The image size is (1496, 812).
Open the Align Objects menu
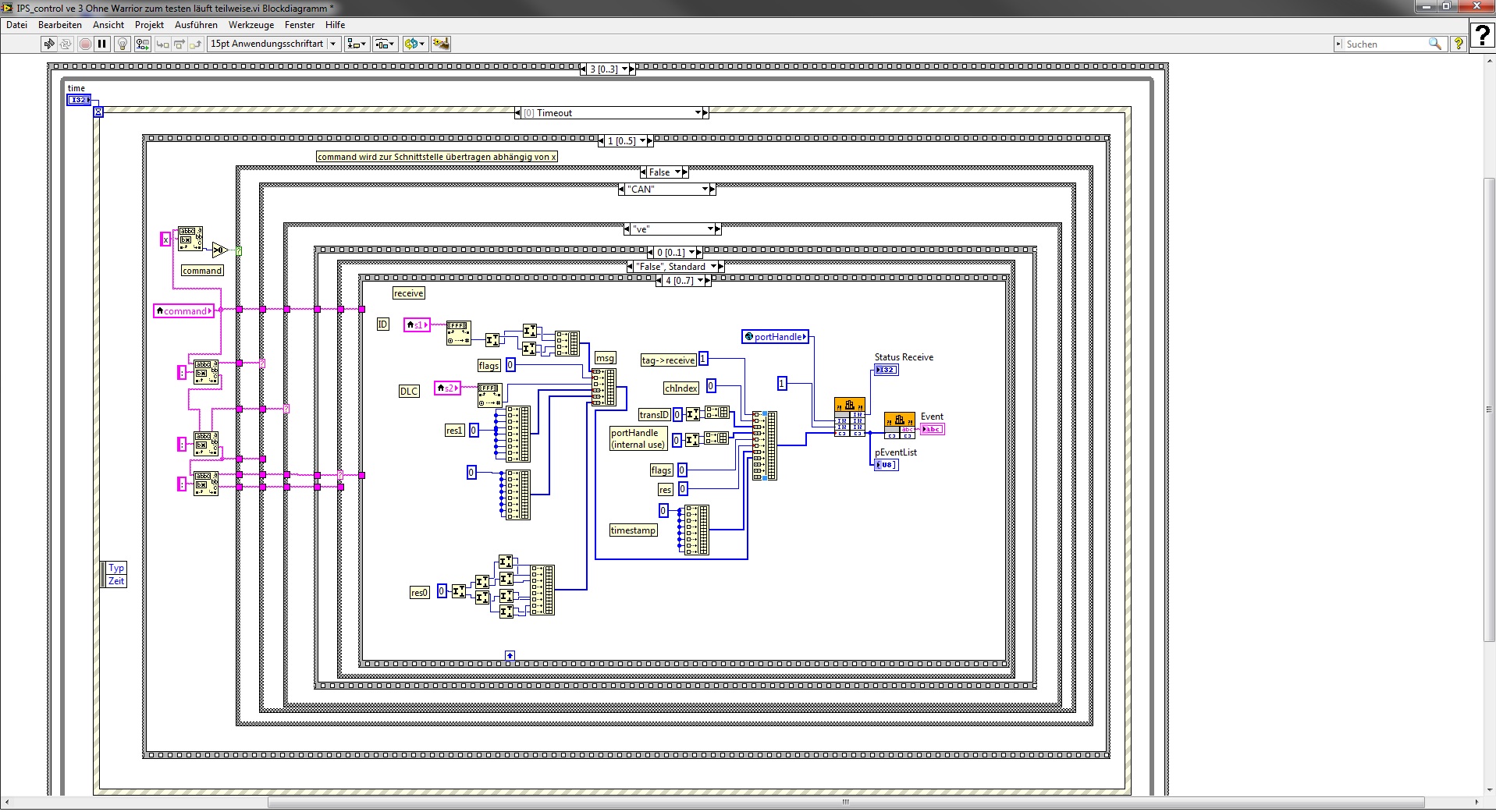click(x=357, y=44)
